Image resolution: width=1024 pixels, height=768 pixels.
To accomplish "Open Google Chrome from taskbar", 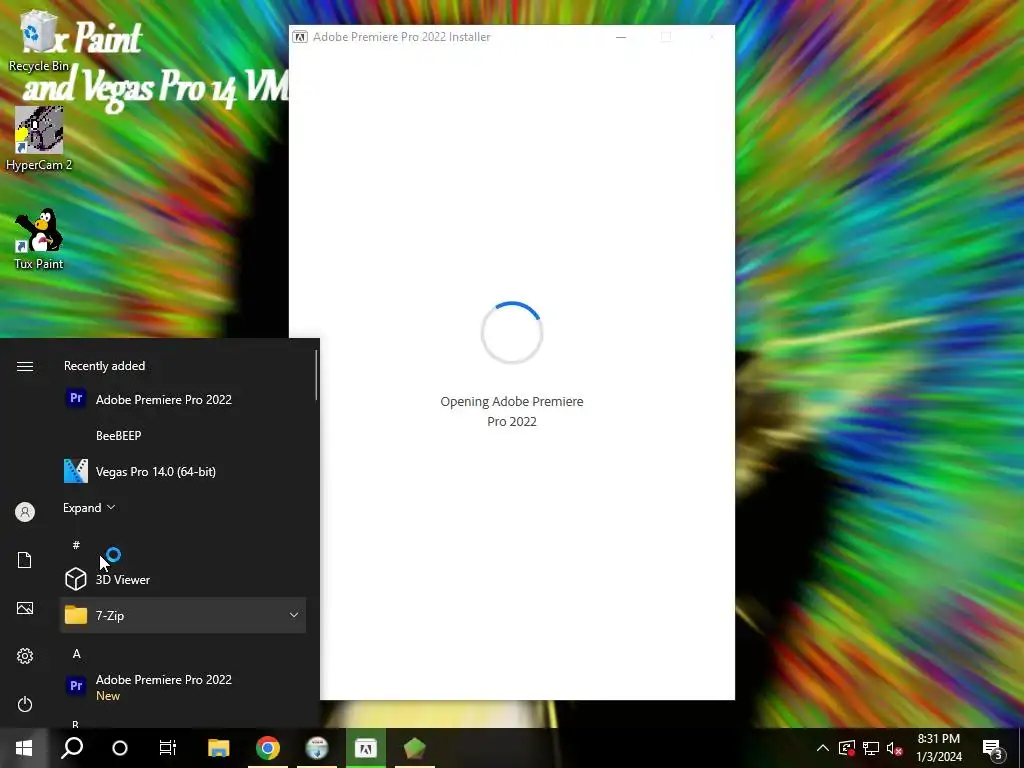I will pos(268,748).
